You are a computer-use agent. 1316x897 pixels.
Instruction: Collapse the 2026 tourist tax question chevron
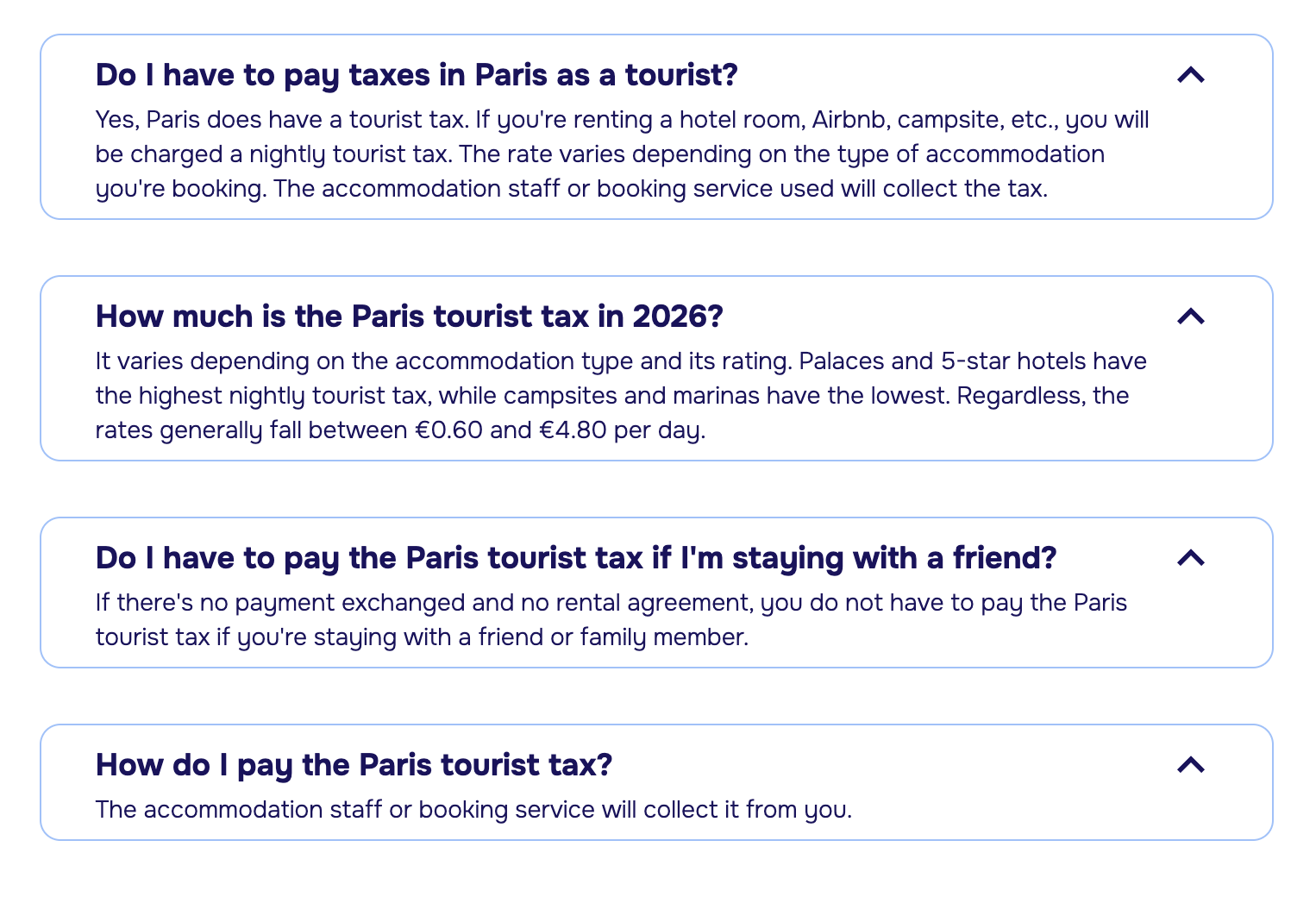[x=1190, y=317]
